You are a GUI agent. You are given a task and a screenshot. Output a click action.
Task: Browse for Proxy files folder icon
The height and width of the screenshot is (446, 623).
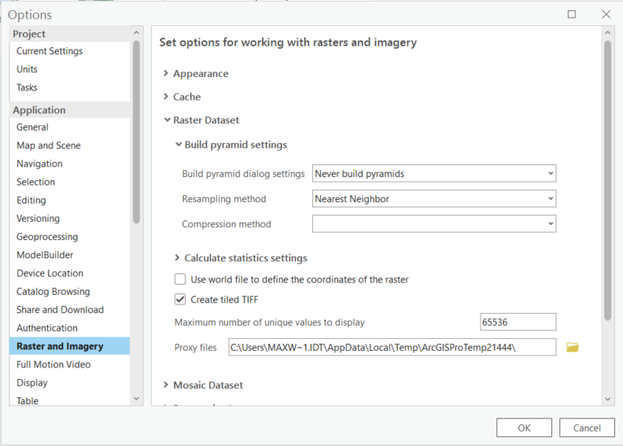(x=573, y=347)
